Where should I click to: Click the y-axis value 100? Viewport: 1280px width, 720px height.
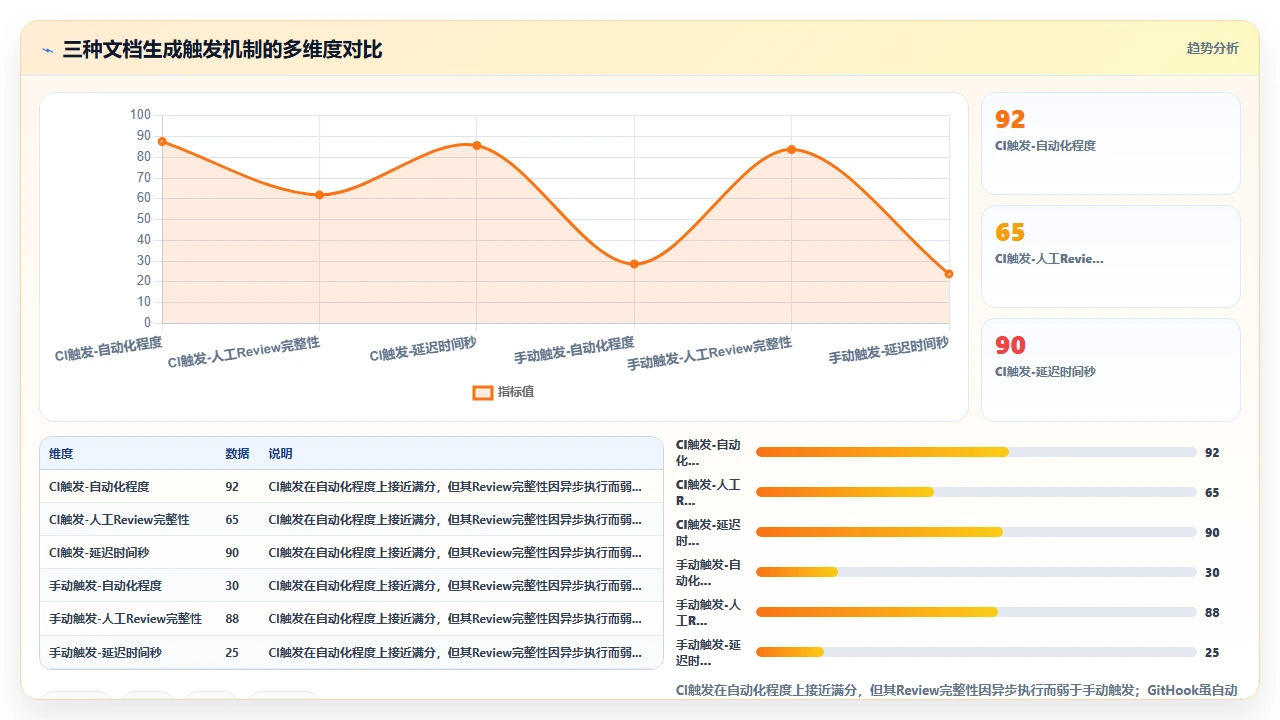coord(141,115)
